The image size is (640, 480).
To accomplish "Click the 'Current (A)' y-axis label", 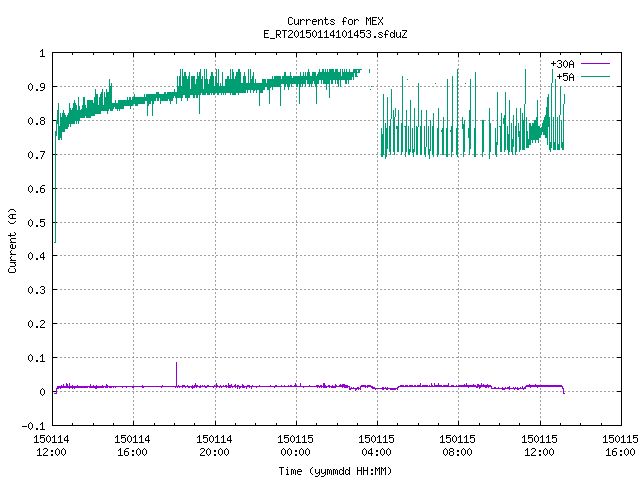I will click(12, 240).
